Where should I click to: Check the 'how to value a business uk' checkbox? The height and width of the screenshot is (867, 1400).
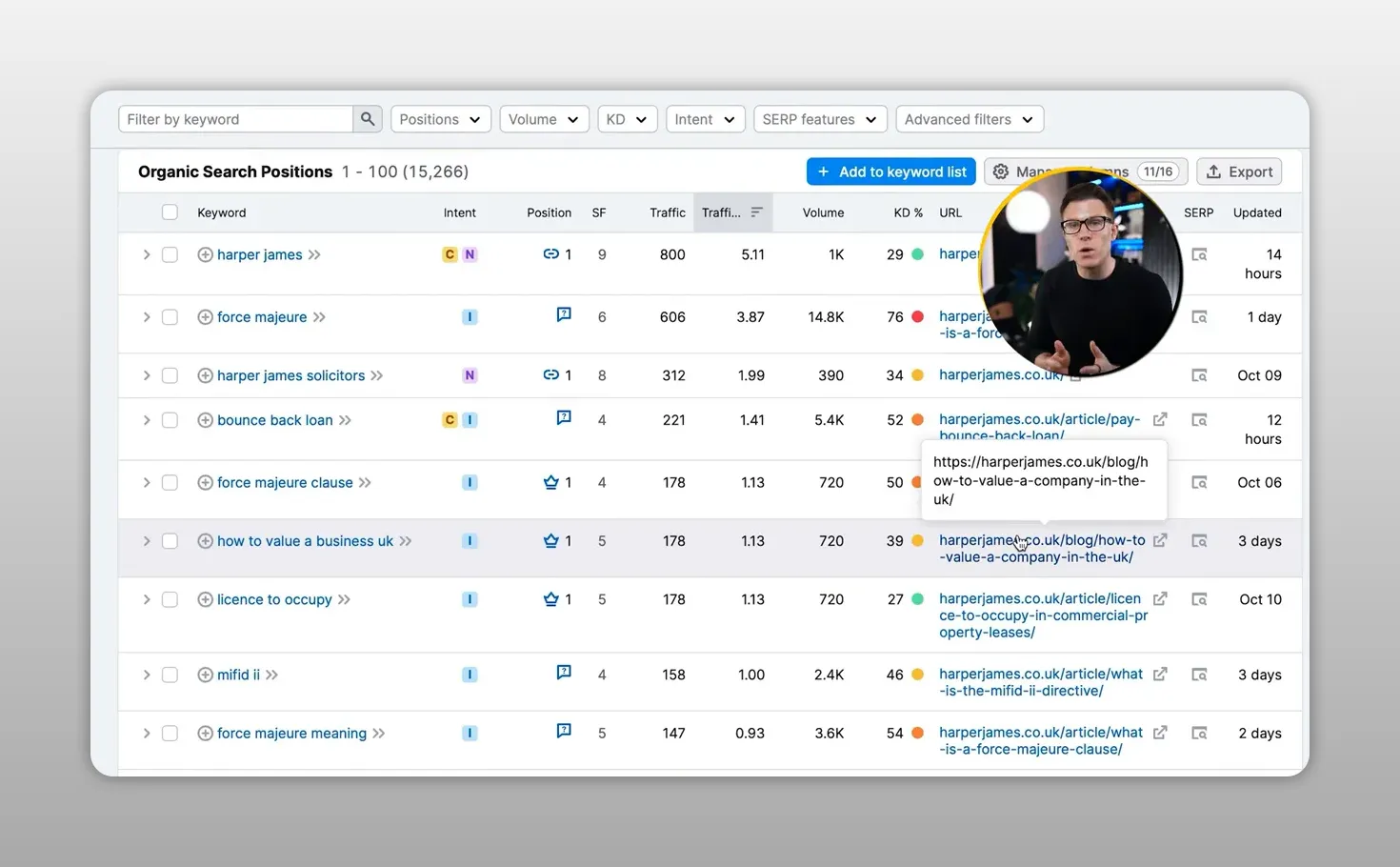170,541
